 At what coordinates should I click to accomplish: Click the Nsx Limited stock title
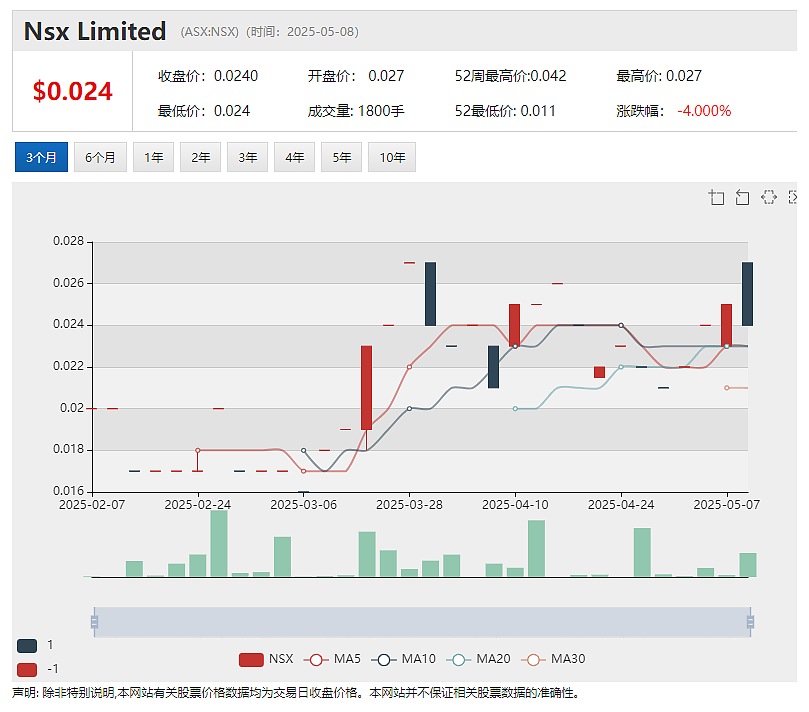point(95,31)
